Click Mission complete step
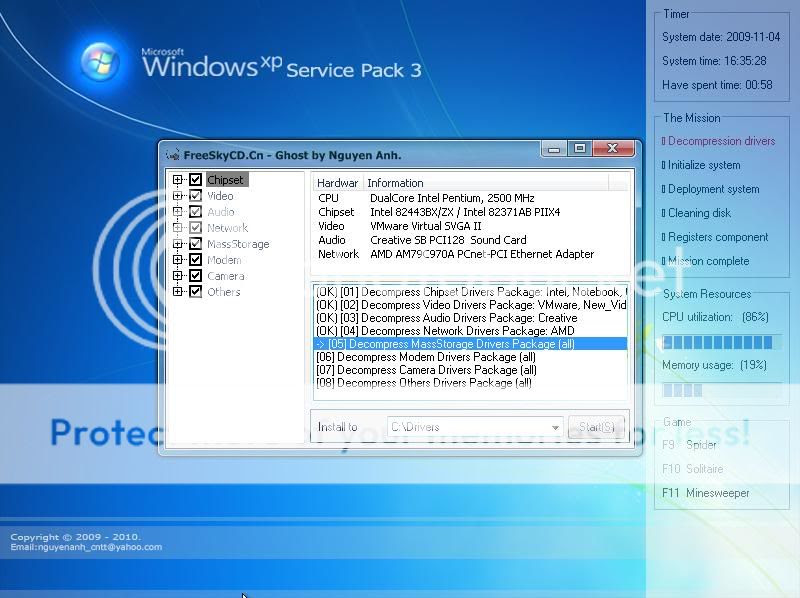Viewport: 800px width, 598px height. click(x=705, y=261)
